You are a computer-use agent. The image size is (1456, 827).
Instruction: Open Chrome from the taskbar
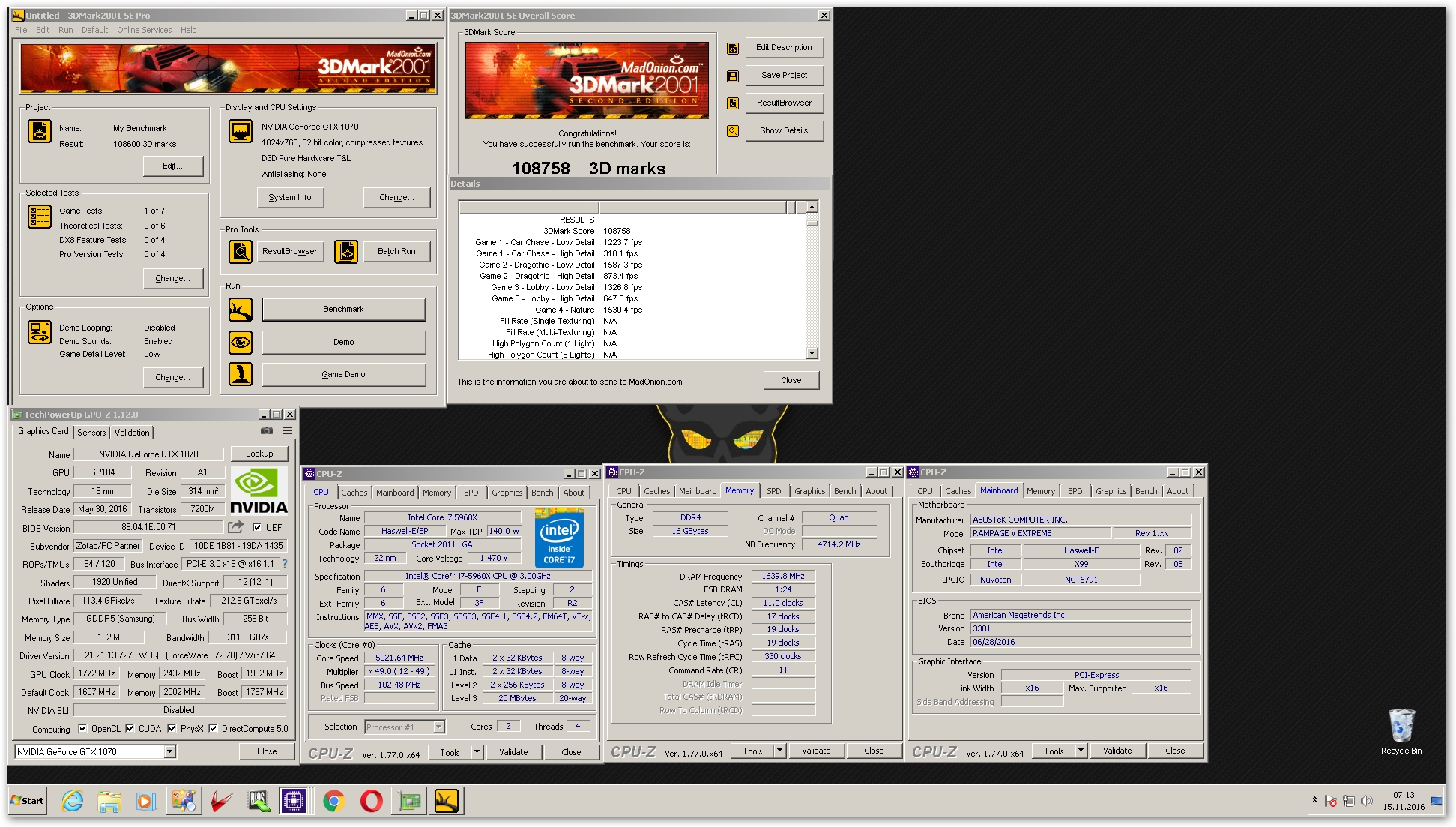tap(334, 801)
